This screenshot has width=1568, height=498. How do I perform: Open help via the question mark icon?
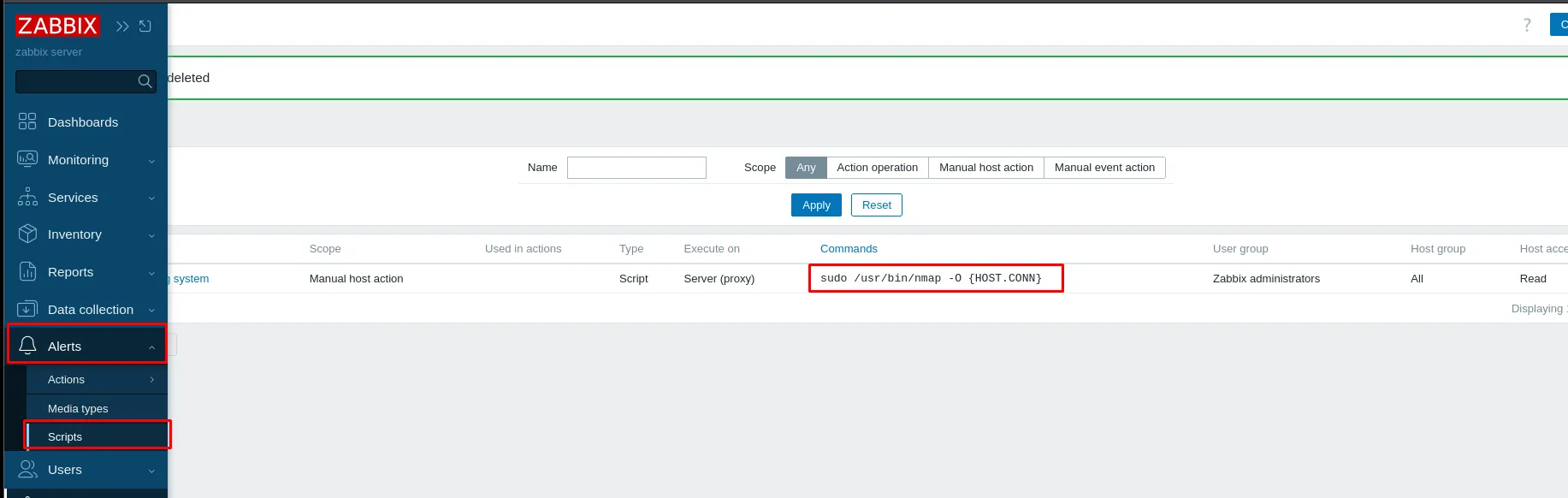[x=1527, y=25]
